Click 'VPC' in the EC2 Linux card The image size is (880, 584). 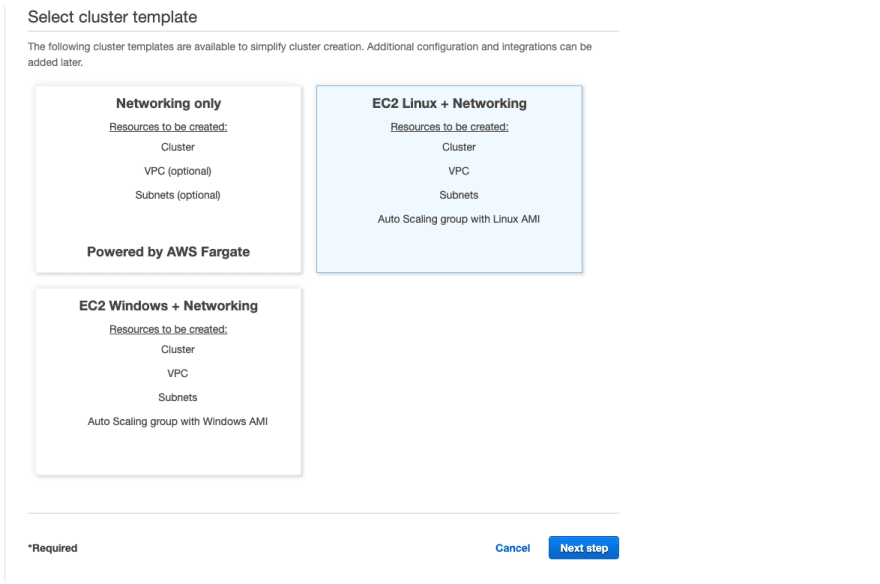tap(459, 171)
